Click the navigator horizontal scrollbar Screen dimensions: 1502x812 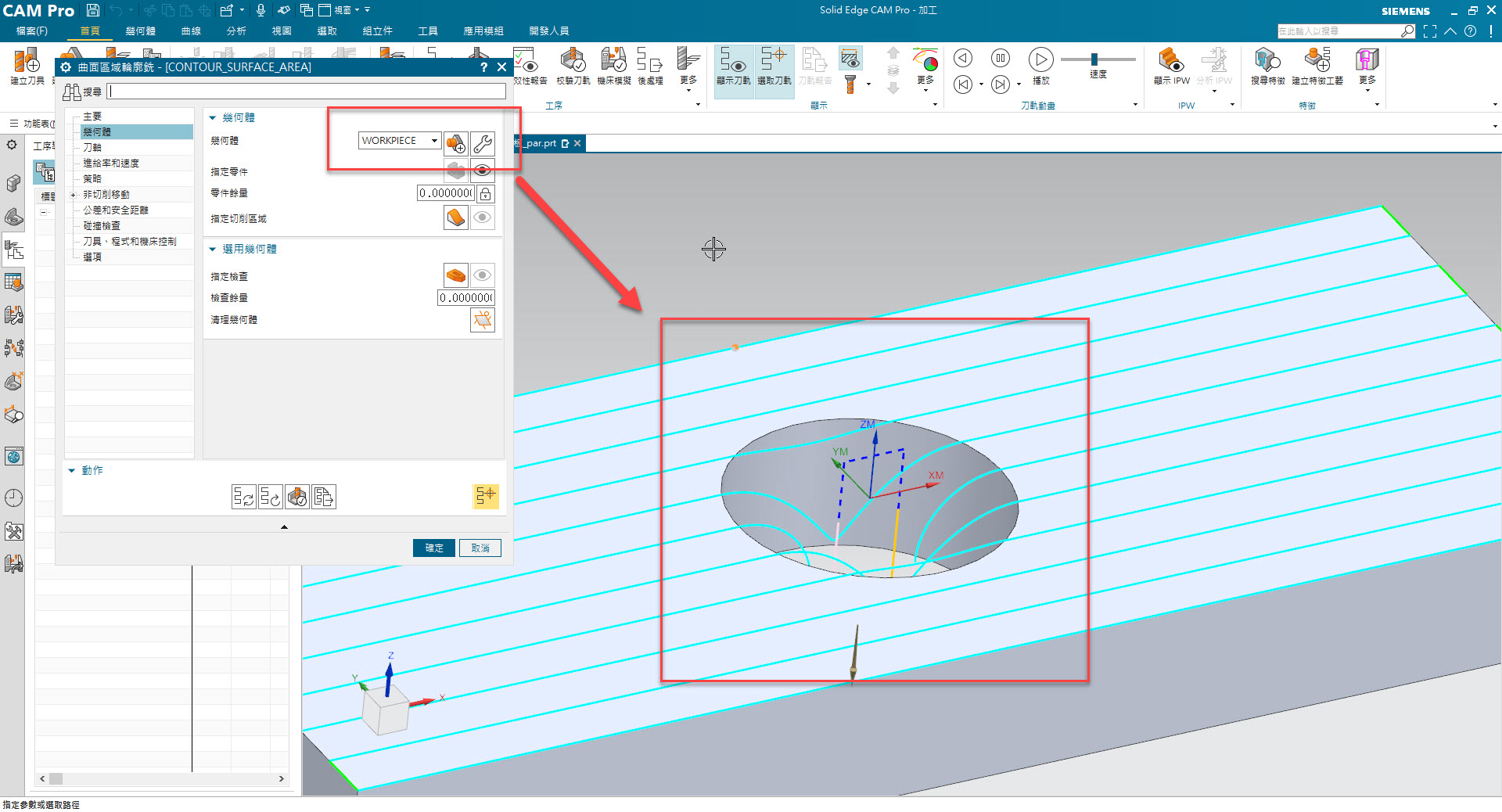coord(162,779)
